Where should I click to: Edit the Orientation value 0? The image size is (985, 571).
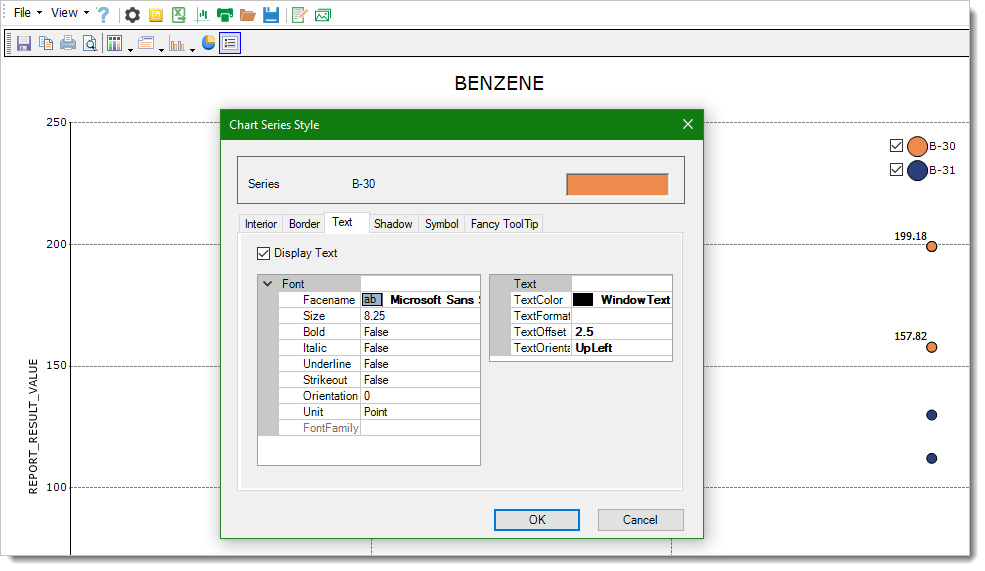click(x=420, y=396)
